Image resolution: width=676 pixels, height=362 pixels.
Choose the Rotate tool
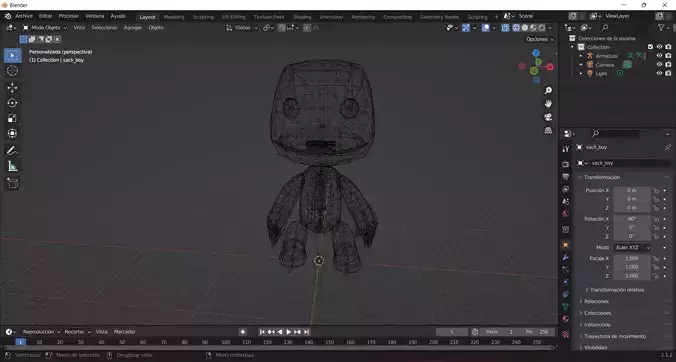pos(13,103)
